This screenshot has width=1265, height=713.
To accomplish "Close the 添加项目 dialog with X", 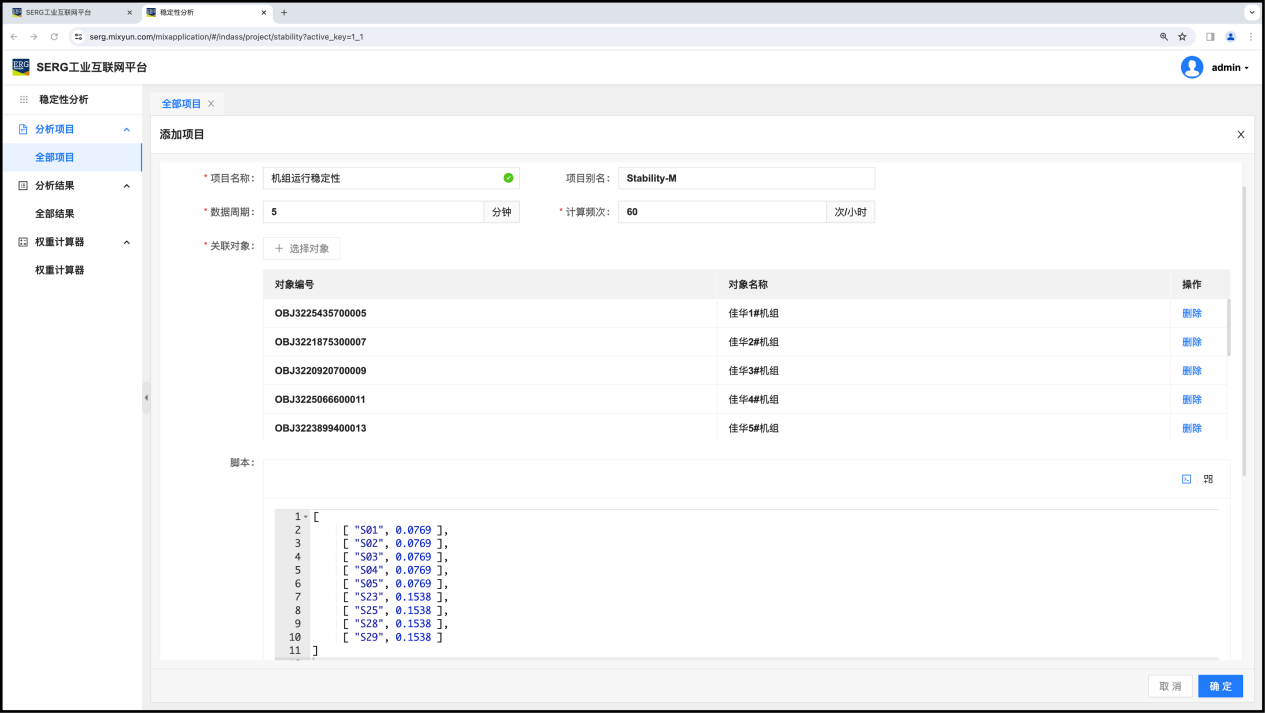I will pyautogui.click(x=1241, y=134).
